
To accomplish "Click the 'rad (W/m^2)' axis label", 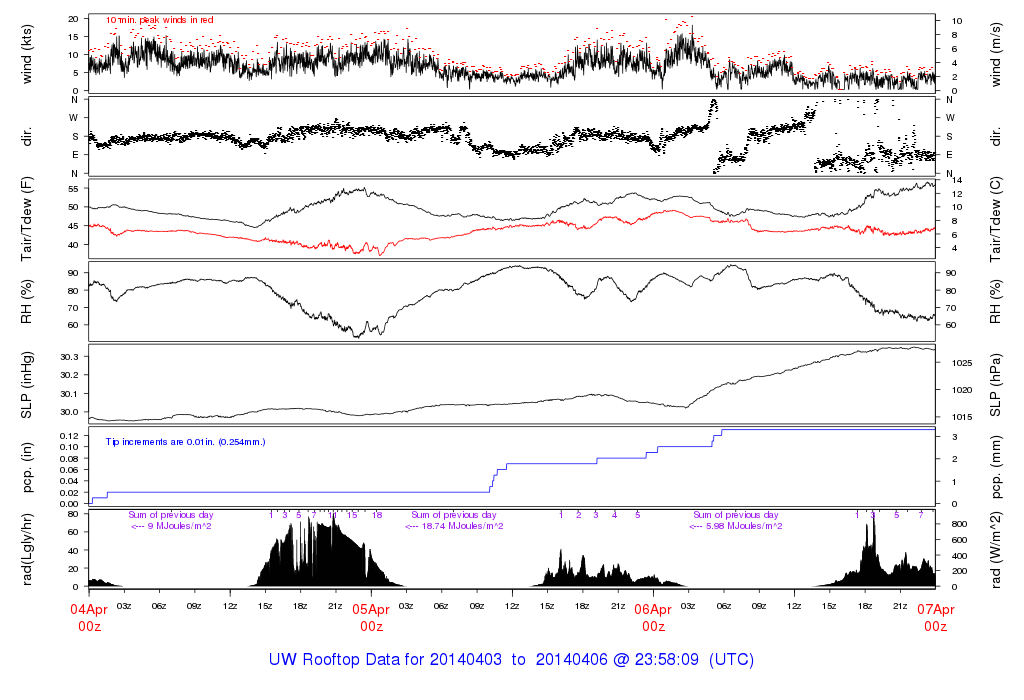I will click(x=995, y=550).
